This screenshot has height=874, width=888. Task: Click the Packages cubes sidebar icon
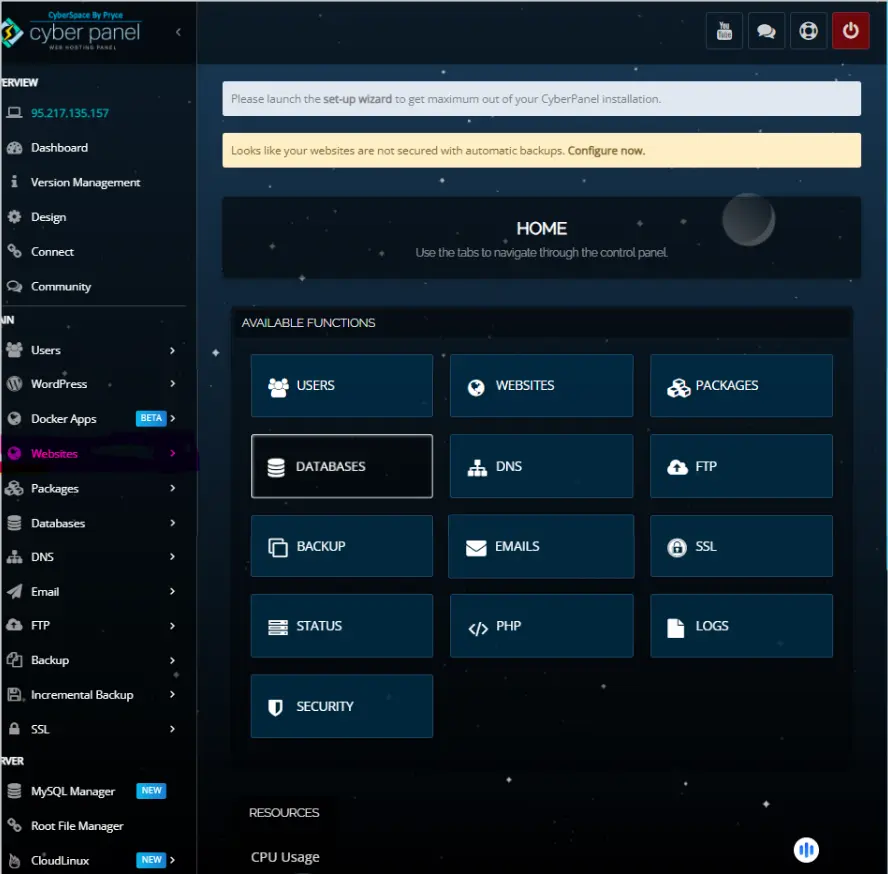(x=14, y=488)
